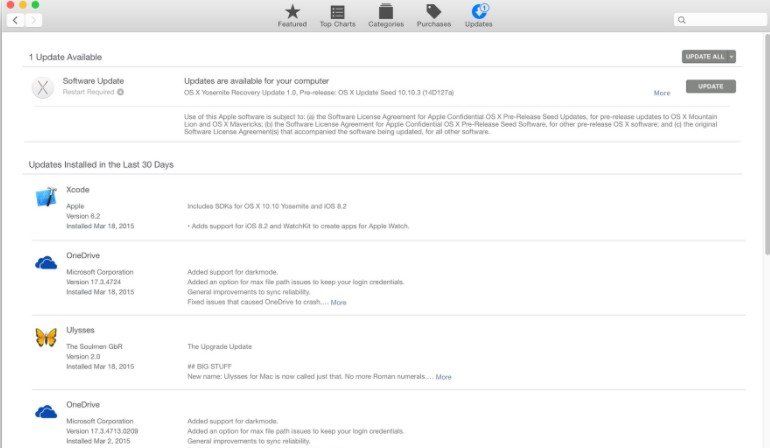Click the forward navigation arrow

[x=33, y=20]
